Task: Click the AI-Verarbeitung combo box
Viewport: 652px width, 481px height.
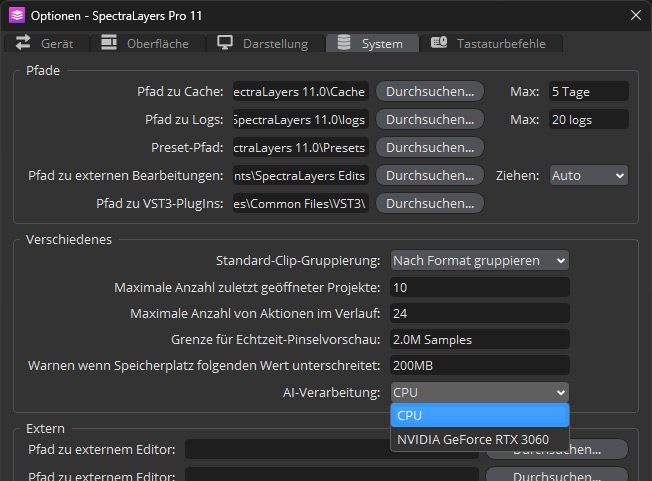Action: coord(479,392)
